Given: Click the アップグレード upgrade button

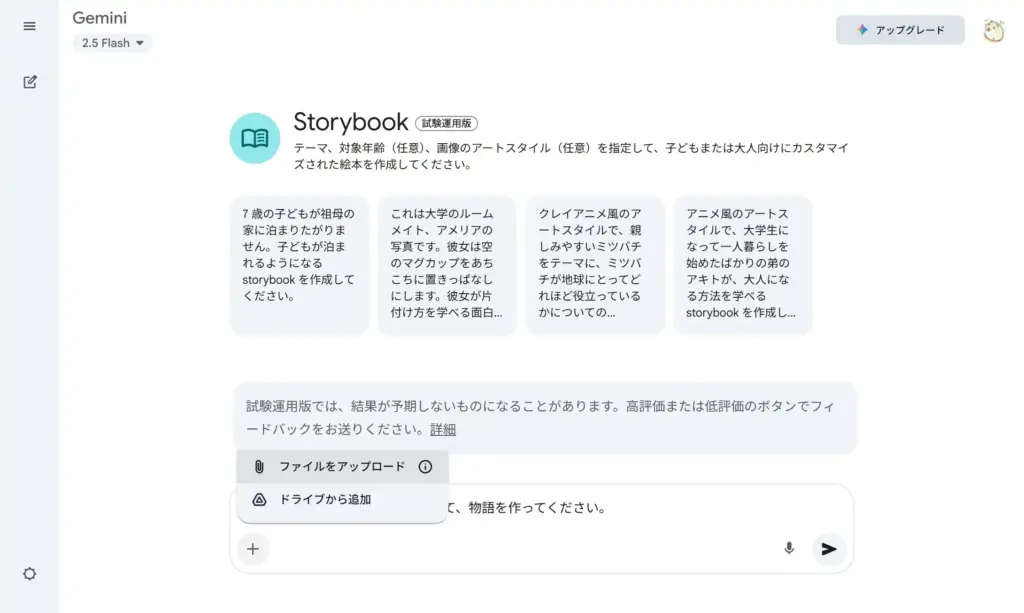Looking at the screenshot, I should click(900, 30).
